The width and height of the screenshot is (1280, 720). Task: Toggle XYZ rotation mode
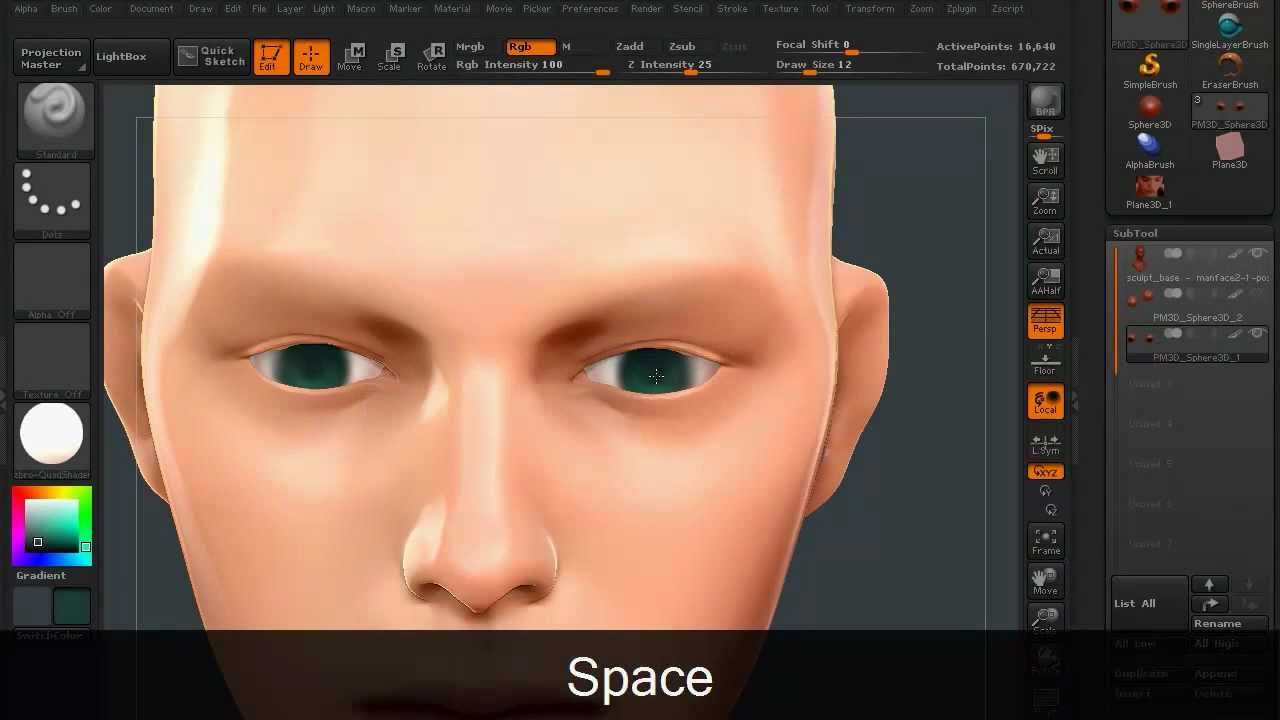point(1045,471)
